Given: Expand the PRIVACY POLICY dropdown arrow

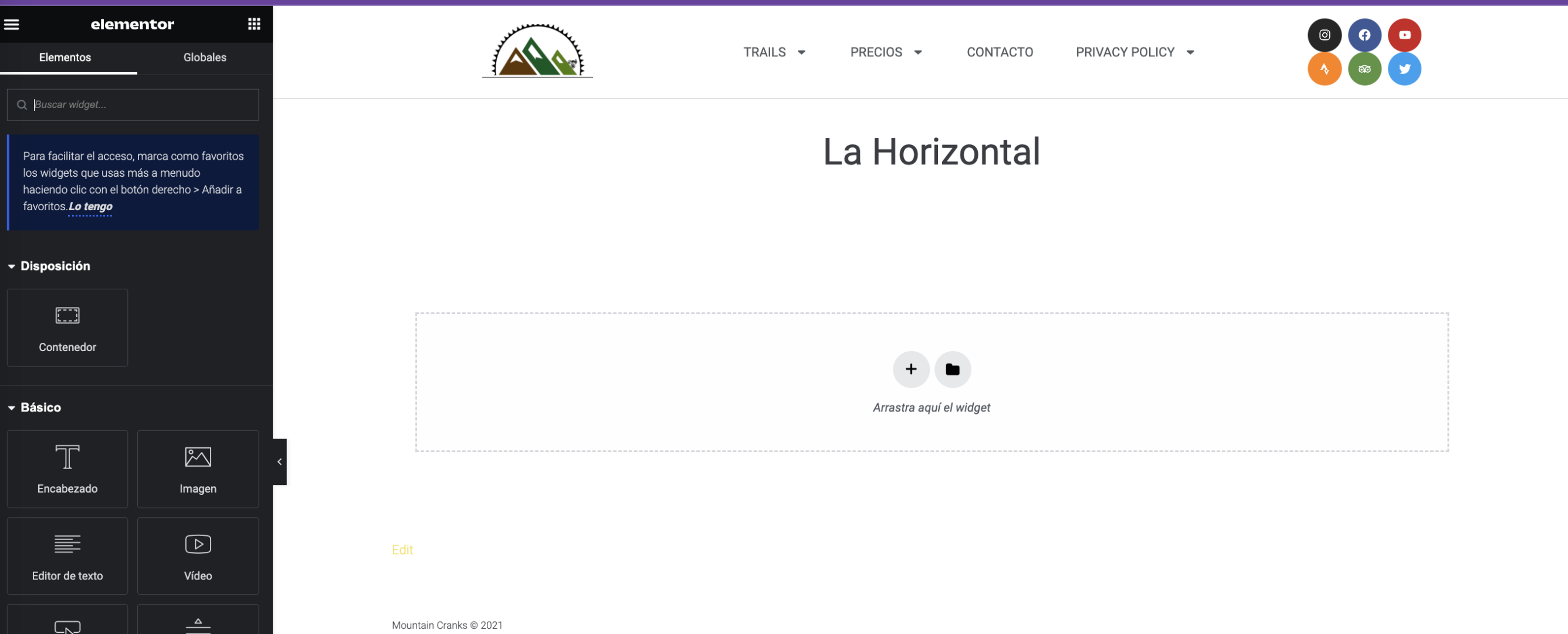Looking at the screenshot, I should tap(1190, 52).
